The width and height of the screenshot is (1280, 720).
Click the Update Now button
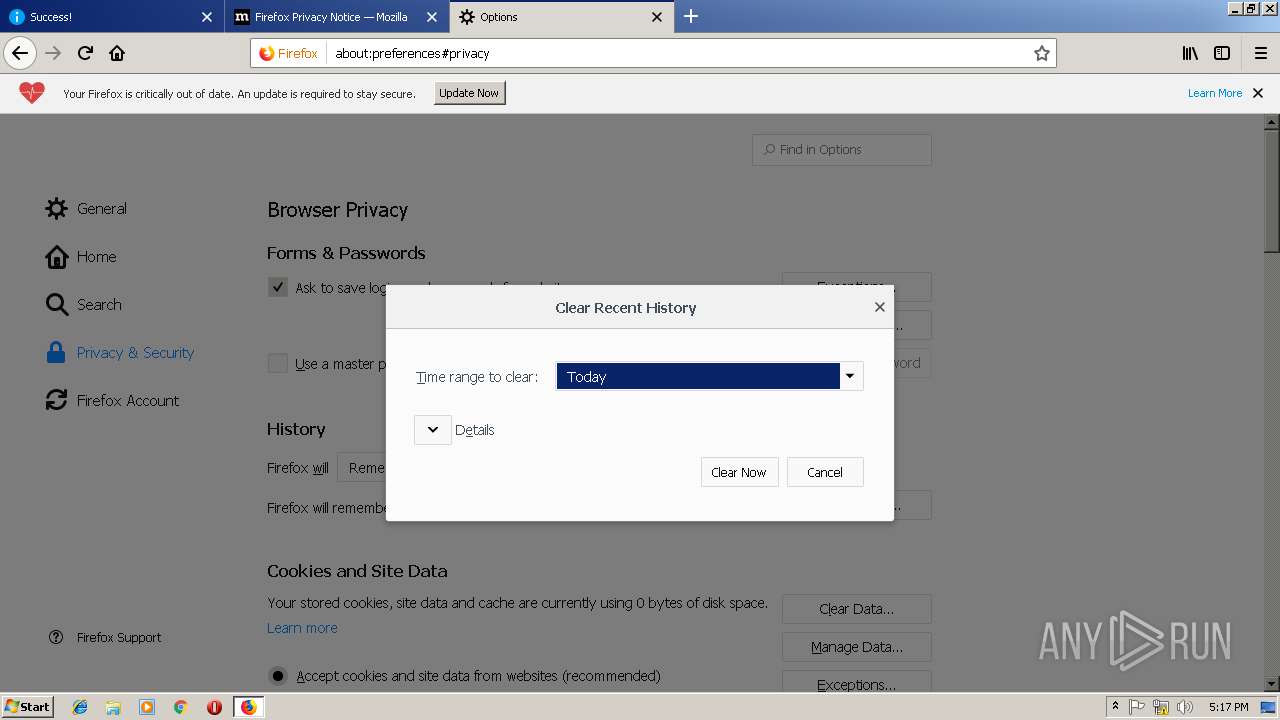(x=469, y=93)
